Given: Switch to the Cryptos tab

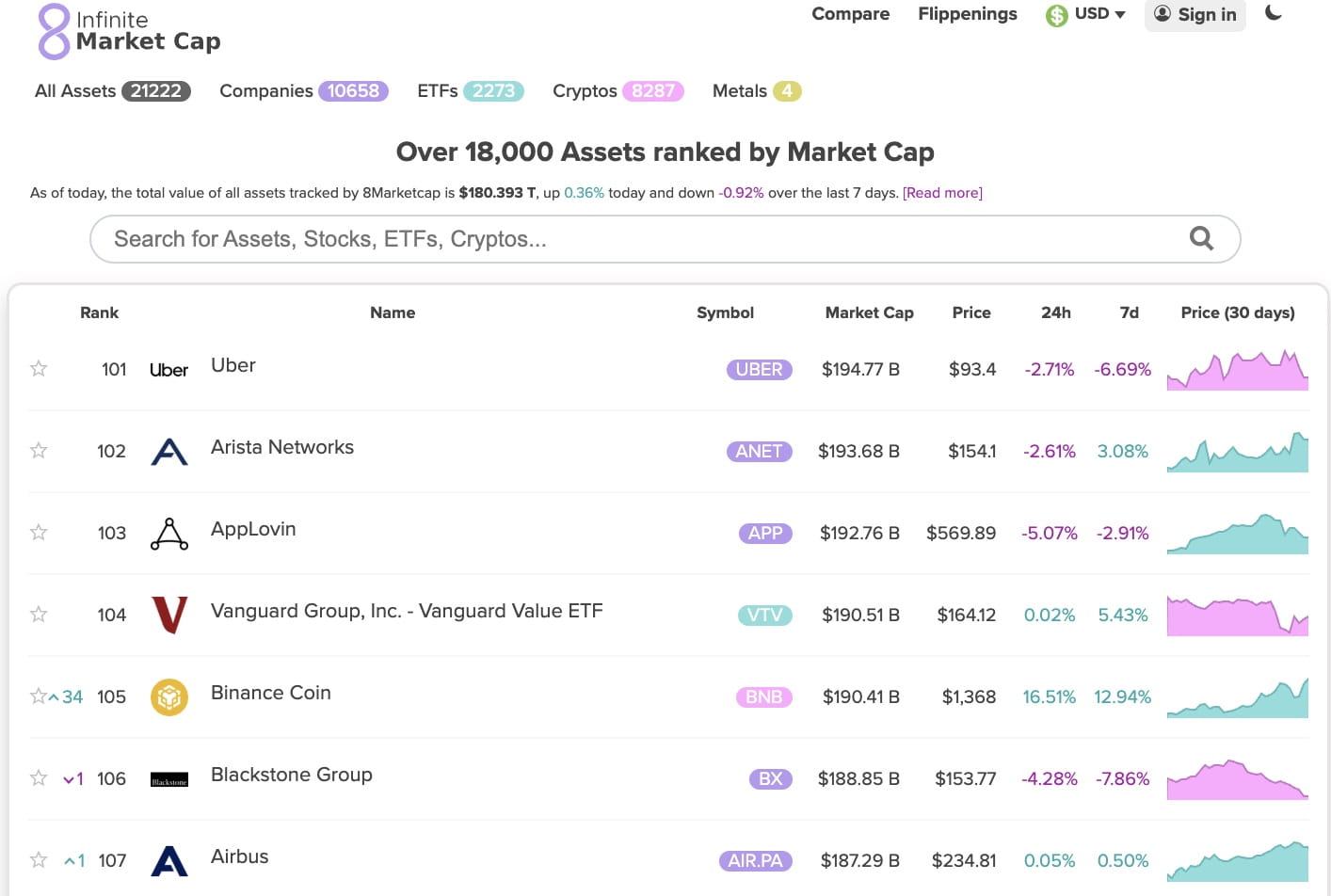Looking at the screenshot, I should point(617,91).
